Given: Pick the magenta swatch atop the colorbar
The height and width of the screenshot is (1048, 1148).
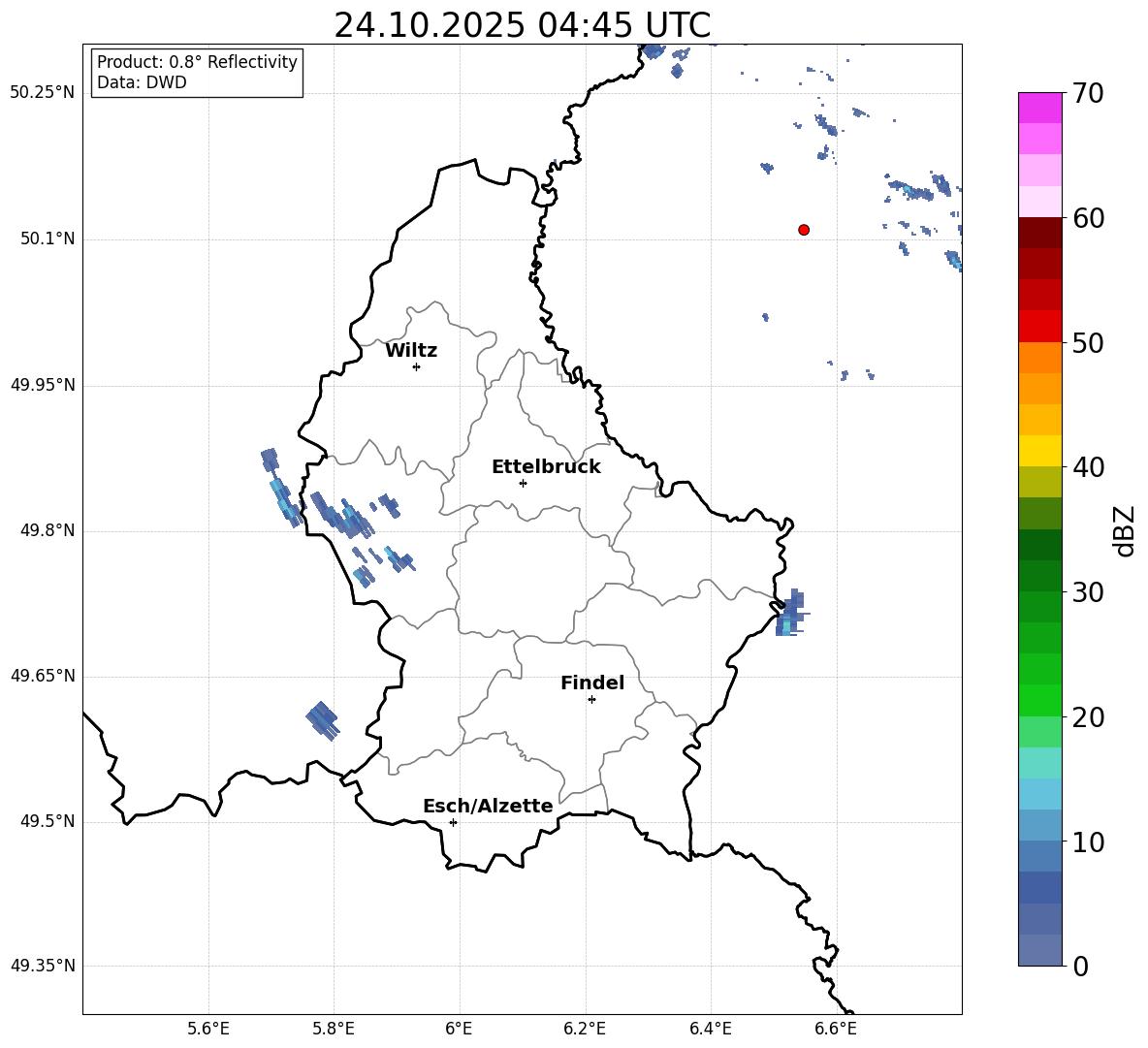Looking at the screenshot, I should [1040, 108].
